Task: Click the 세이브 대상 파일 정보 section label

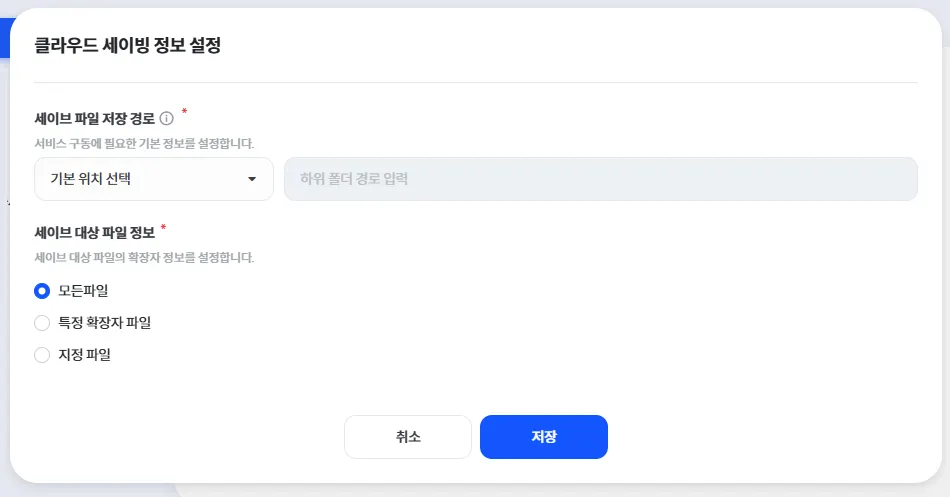Action: point(94,233)
